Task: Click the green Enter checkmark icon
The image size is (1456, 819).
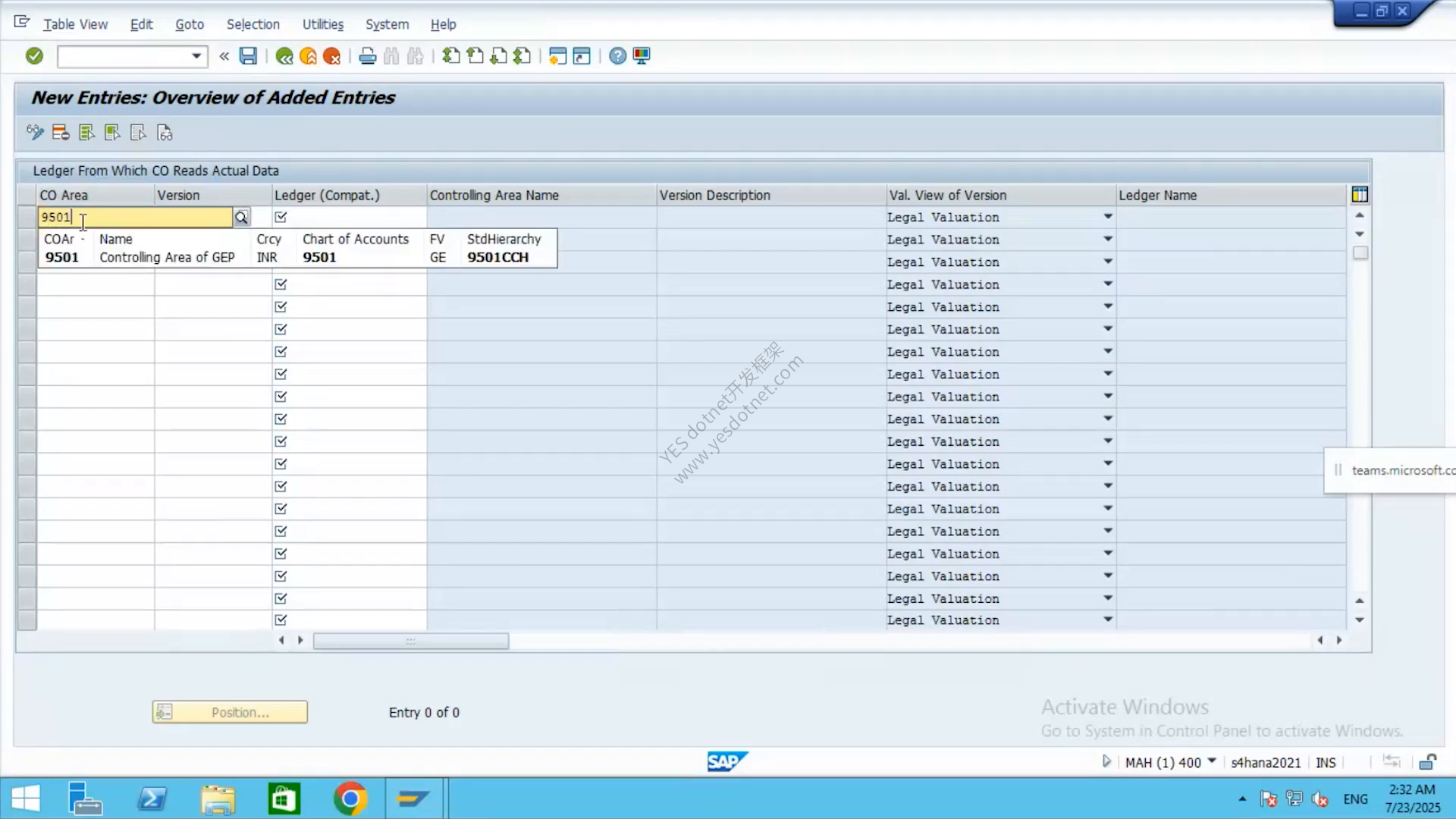Action: [x=34, y=55]
